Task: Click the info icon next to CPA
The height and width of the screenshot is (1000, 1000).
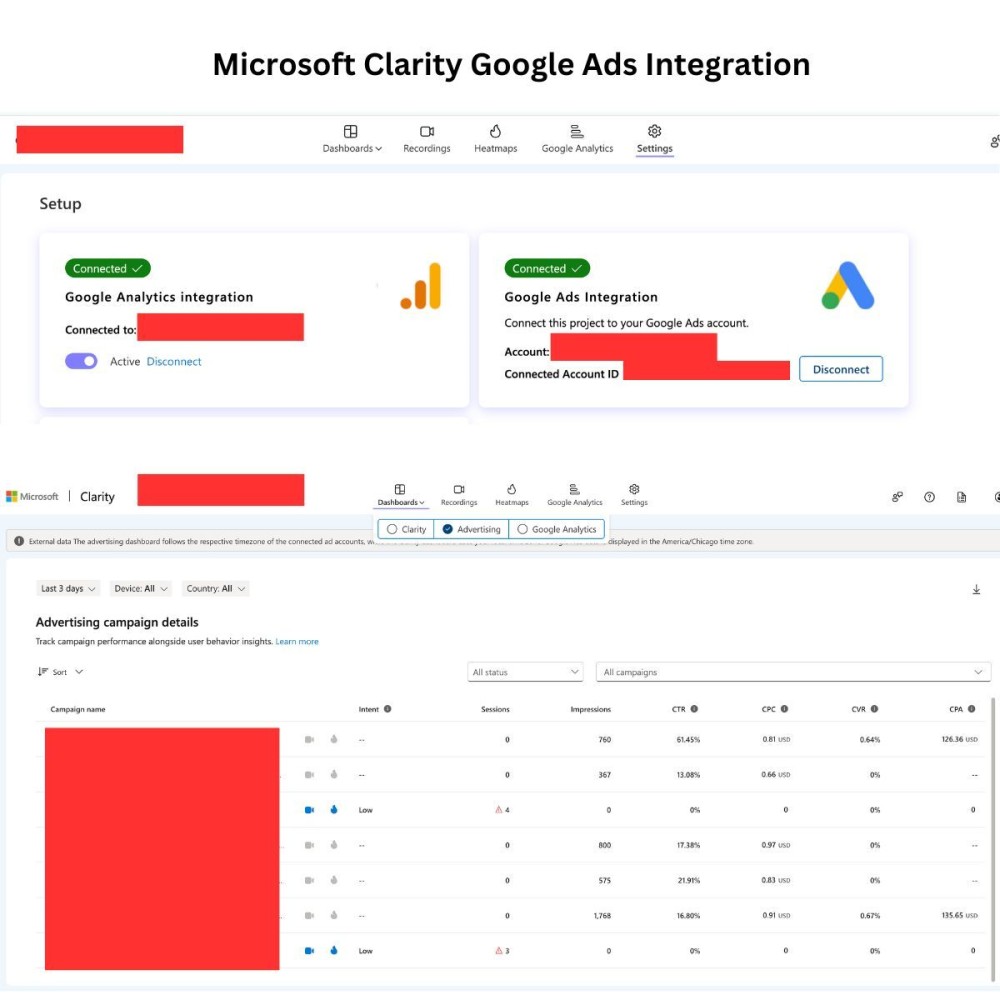Action: coord(971,709)
